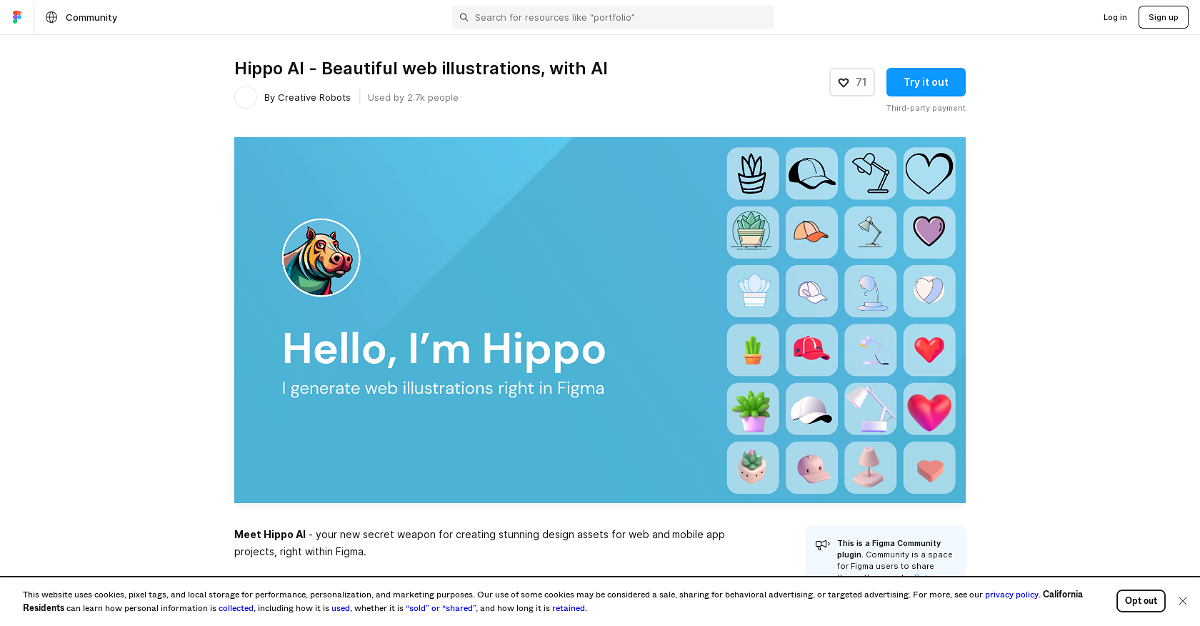This screenshot has width=1200, height=626.
Task: Click the black outline heart illustration
Action: 929,173
